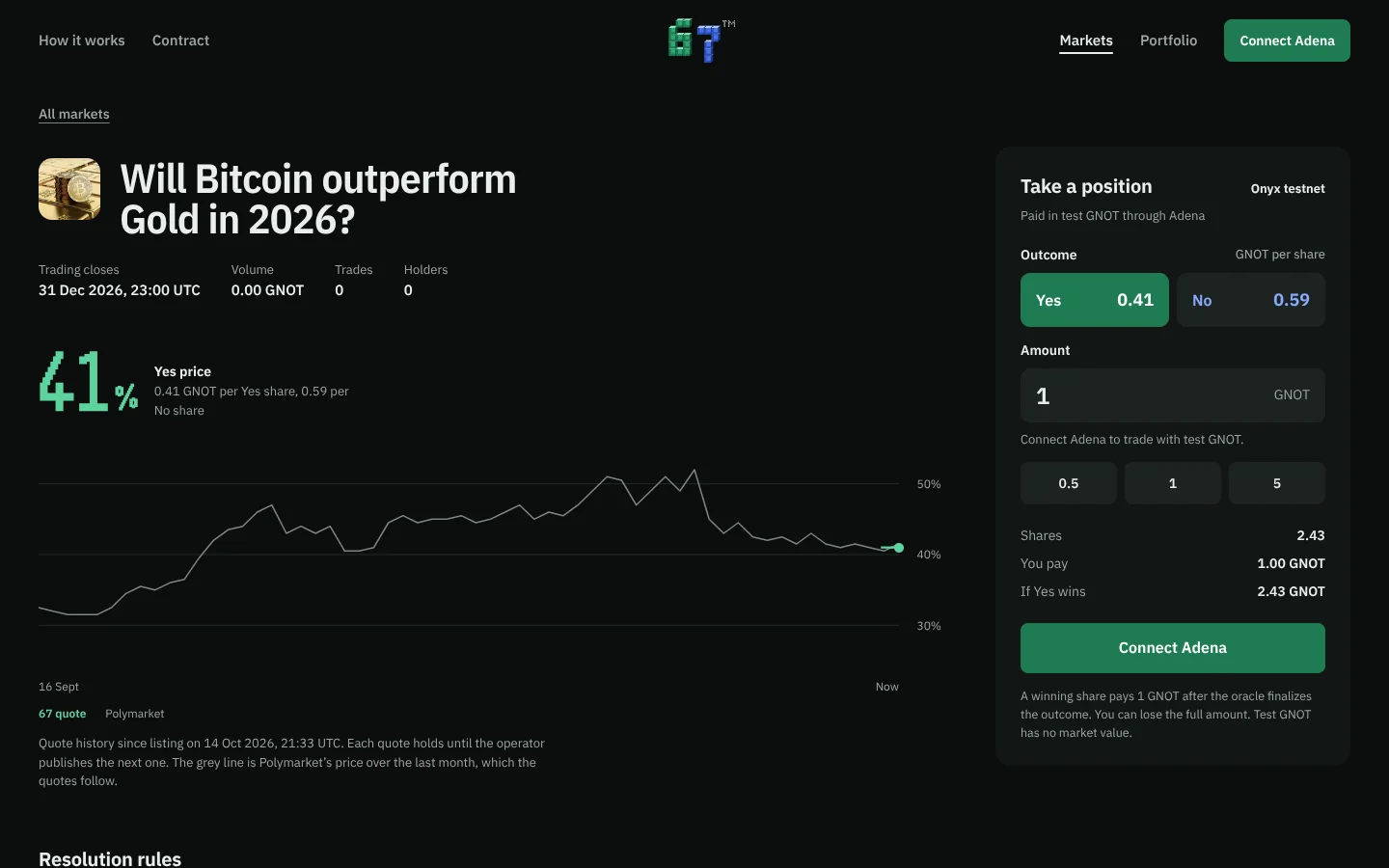Click the 50% chart axis label
Viewport: 1389px width, 868px height.
click(929, 484)
